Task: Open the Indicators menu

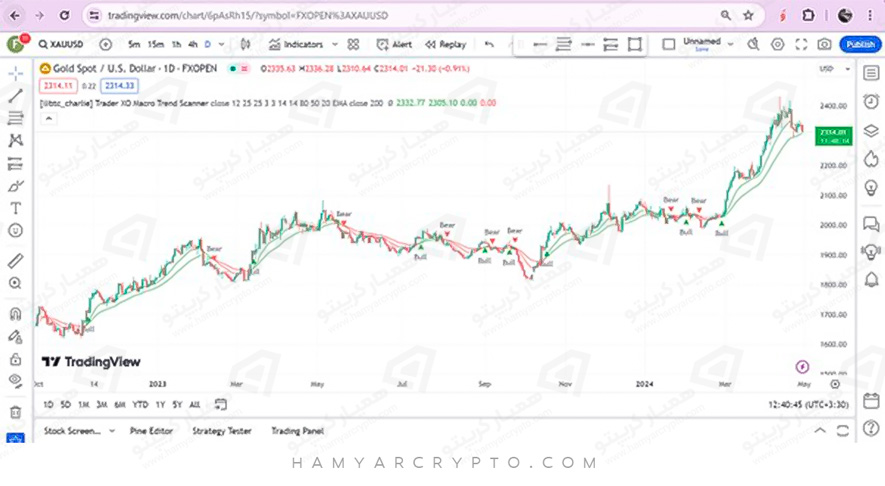Action: (x=296, y=44)
